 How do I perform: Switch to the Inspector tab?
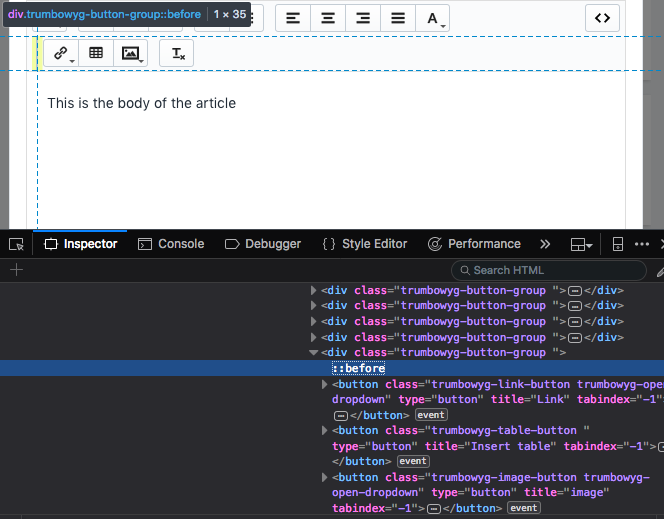tap(80, 244)
